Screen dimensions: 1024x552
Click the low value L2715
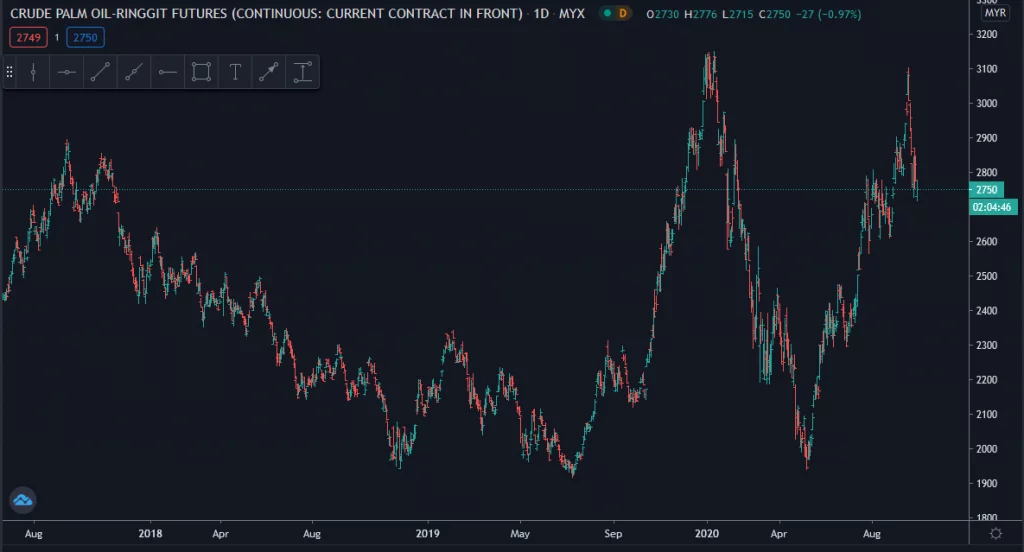pyautogui.click(x=737, y=14)
